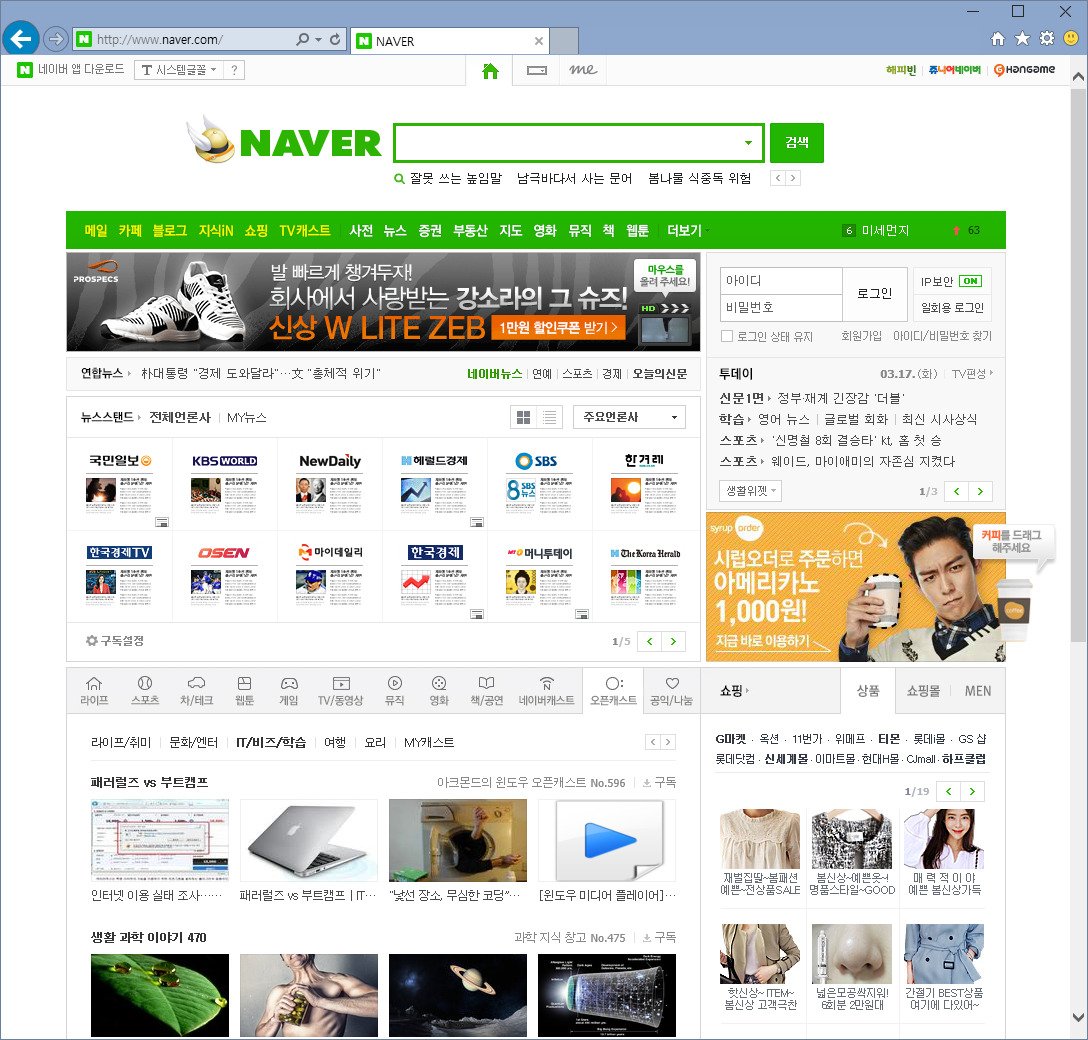1088x1040 pixels.
Task: Click the 아이디 input field
Action: click(x=781, y=280)
